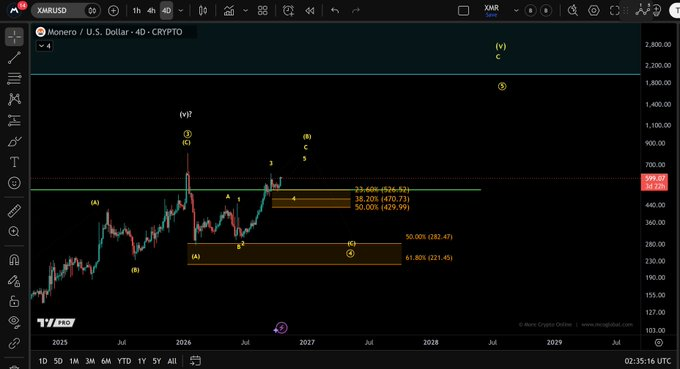Image resolution: width=680 pixels, height=369 pixels.
Task: Collapse the indicator legend showing 4
Action: 45,46
